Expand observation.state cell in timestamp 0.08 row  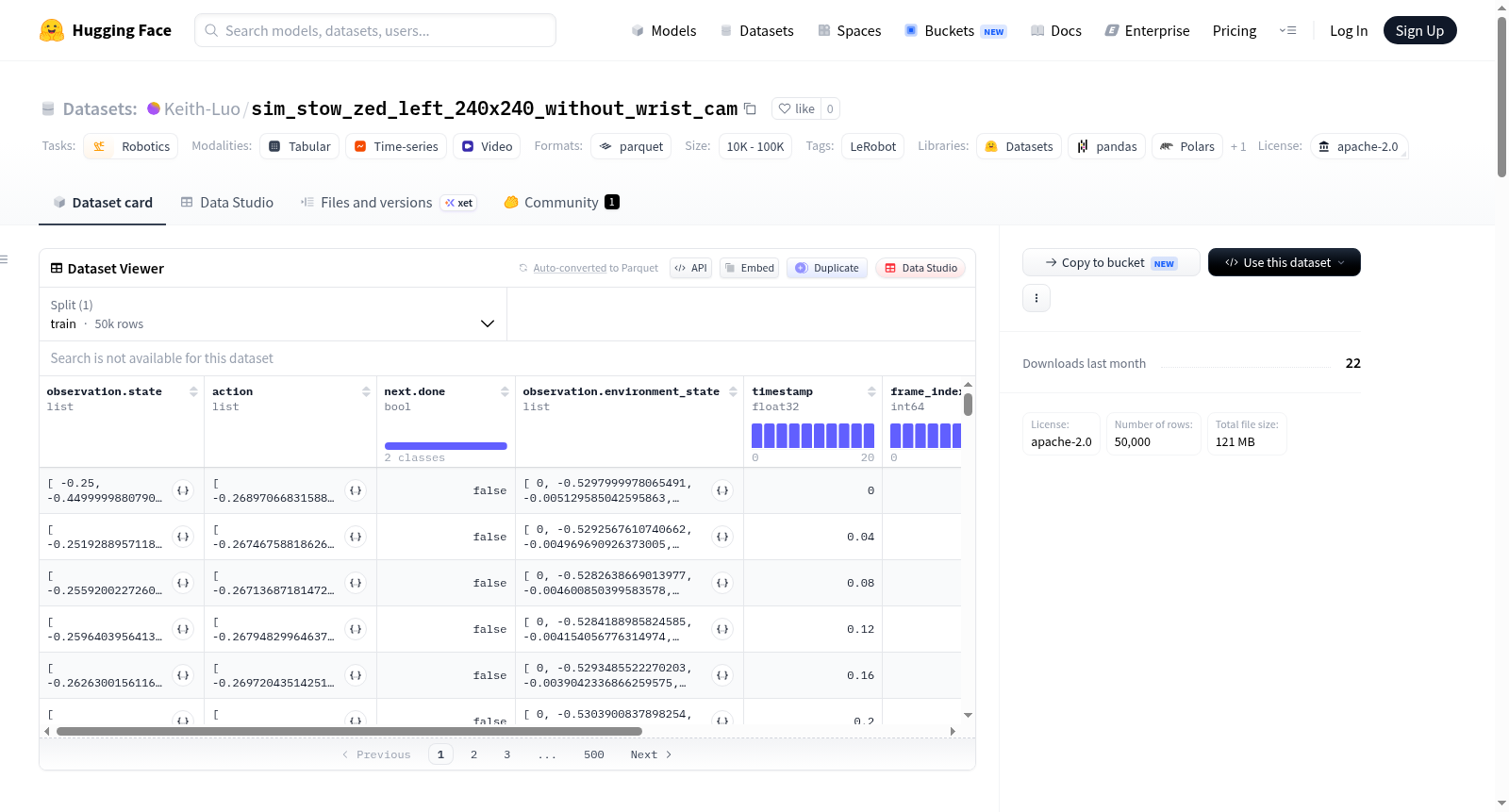click(x=183, y=583)
